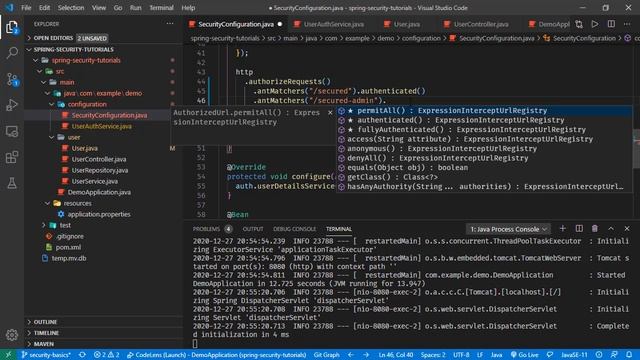Screen dimensions: 640x360
Task: Open the Source Control view
Action: [x=12, y=79]
